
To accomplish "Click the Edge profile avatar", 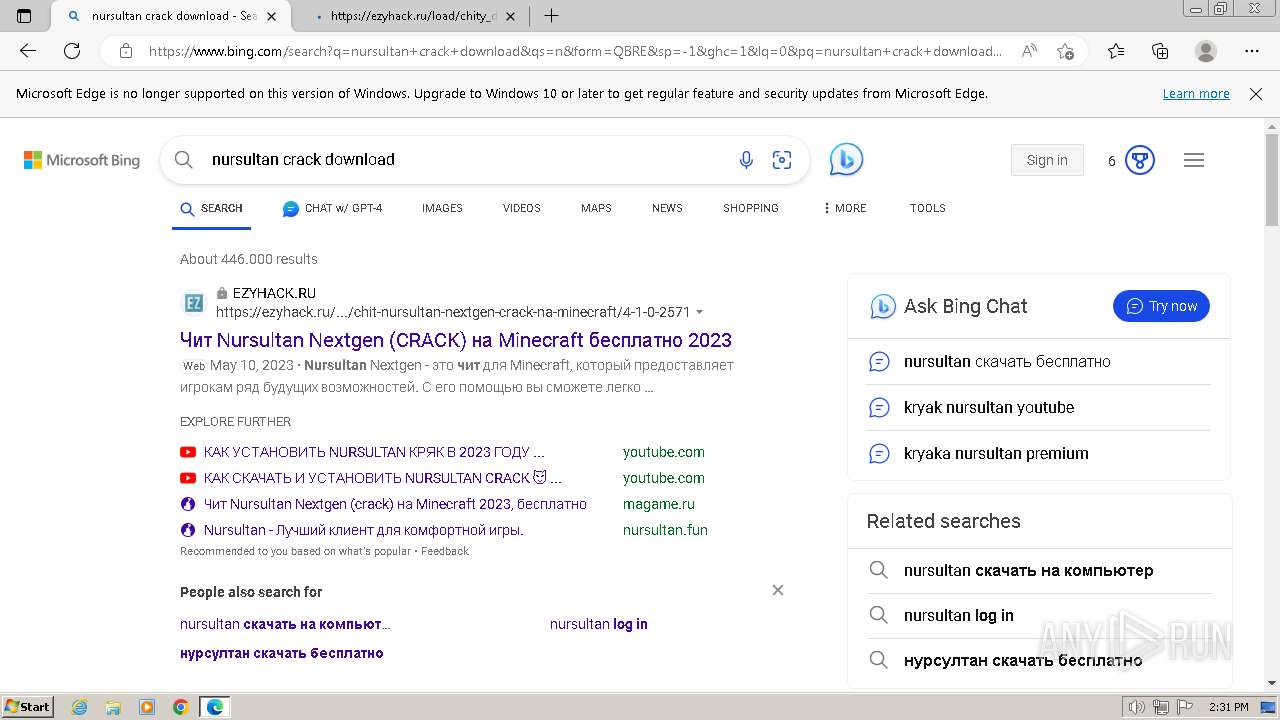I will (1206, 51).
